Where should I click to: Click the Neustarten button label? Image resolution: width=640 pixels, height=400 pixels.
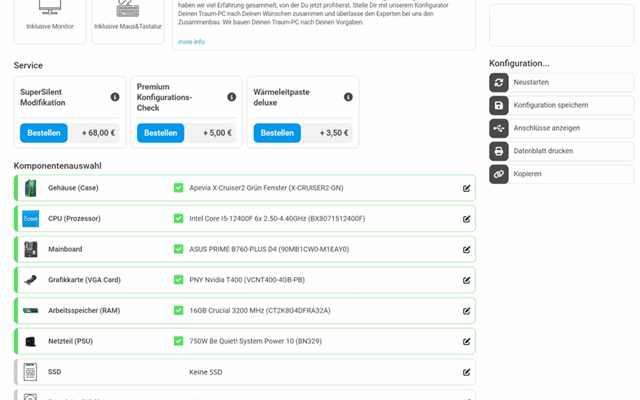(531, 82)
